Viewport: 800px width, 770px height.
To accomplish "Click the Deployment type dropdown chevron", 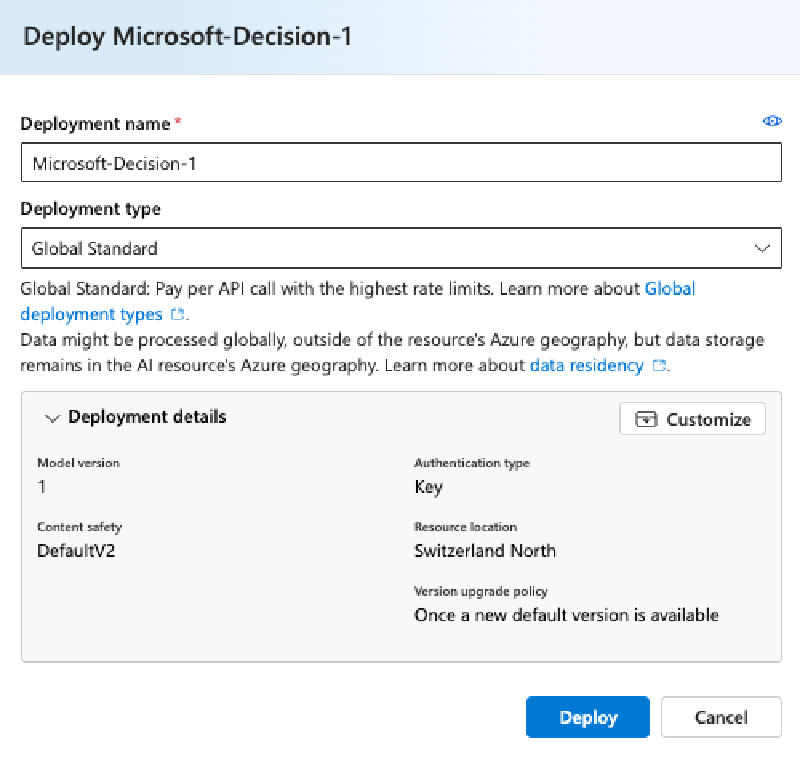I will tap(762, 249).
